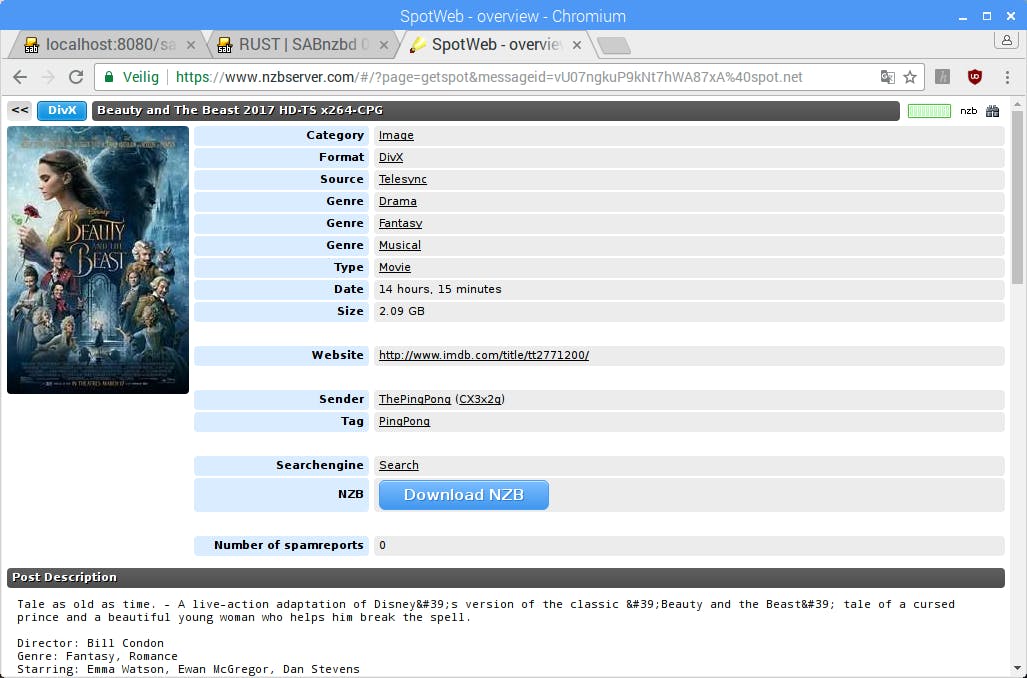Click the Chromium profile avatar icon
Viewport: 1027px width, 678px height.
[x=1006, y=40]
